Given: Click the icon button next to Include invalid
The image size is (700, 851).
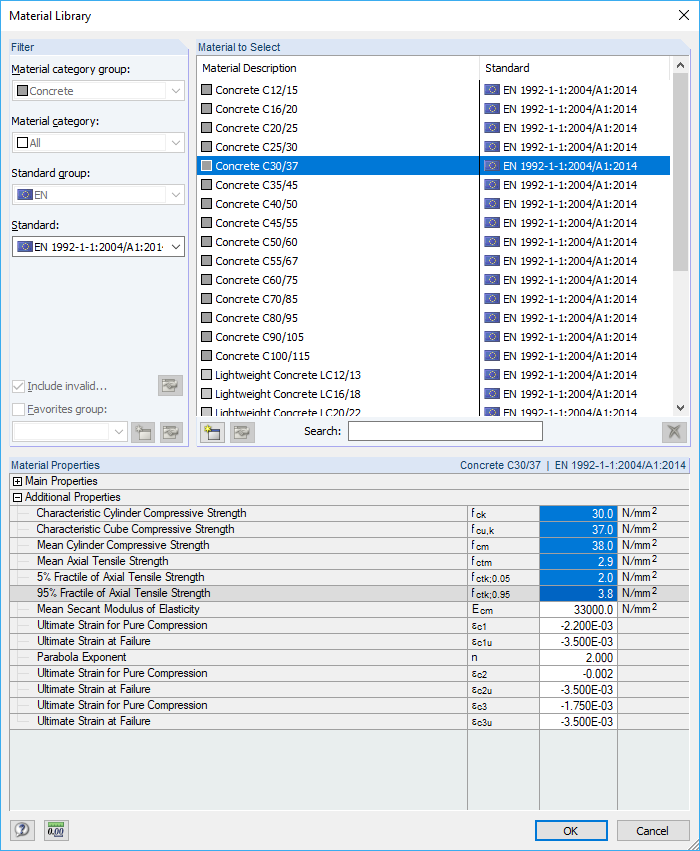Looking at the screenshot, I should coord(170,385).
